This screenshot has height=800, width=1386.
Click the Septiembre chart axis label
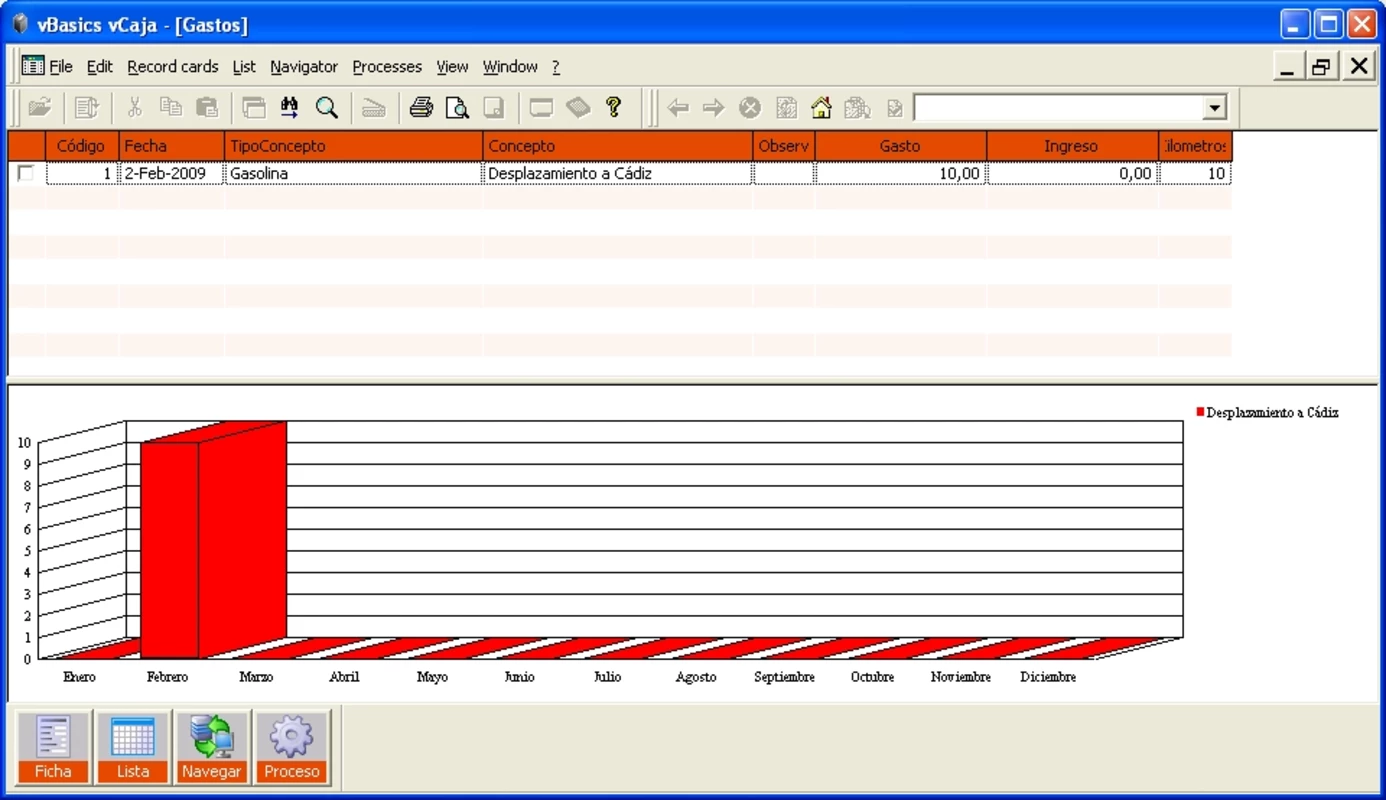784,677
